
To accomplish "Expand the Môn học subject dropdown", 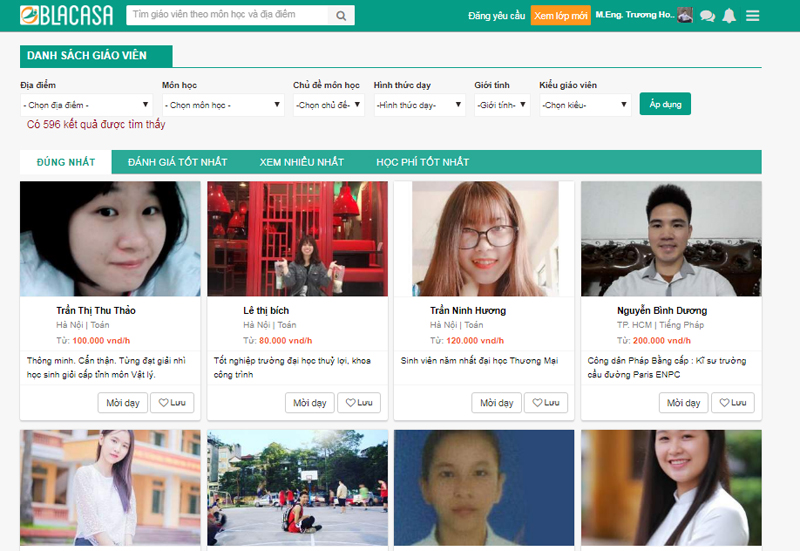I will [x=223, y=105].
